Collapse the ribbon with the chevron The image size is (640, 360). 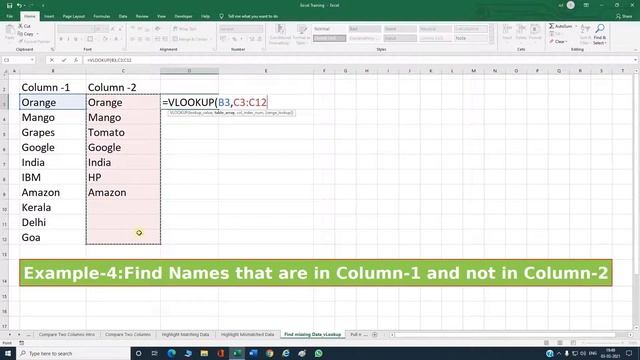pyautogui.click(x=636, y=49)
